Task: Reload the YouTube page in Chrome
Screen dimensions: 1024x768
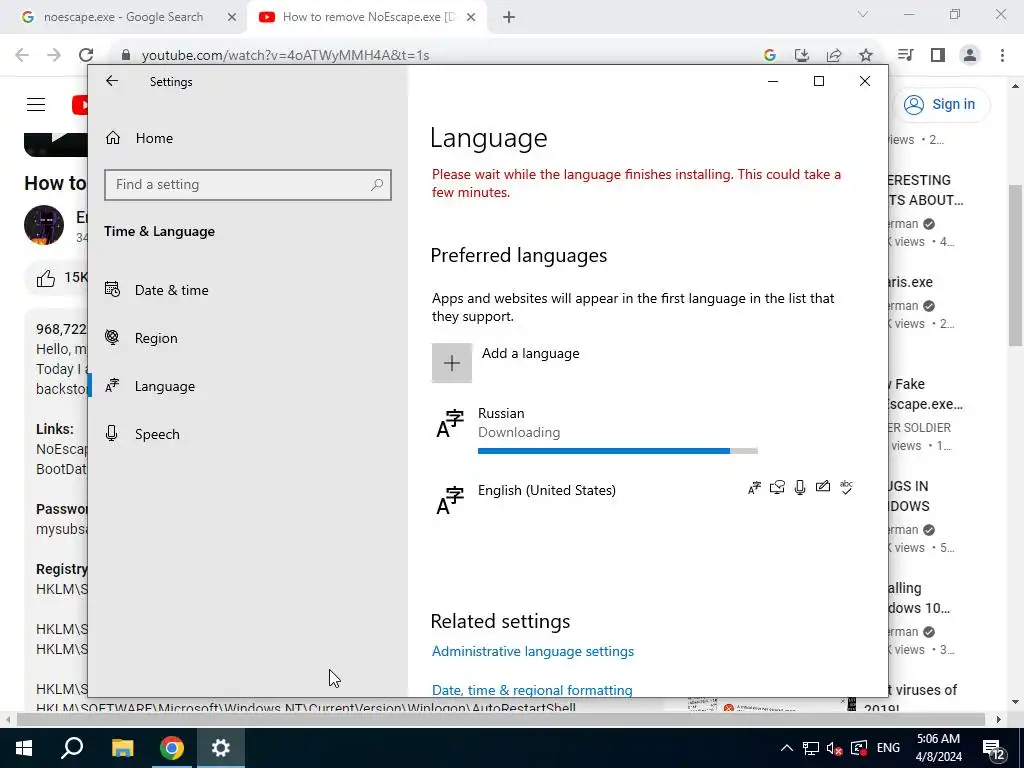Action: (86, 55)
